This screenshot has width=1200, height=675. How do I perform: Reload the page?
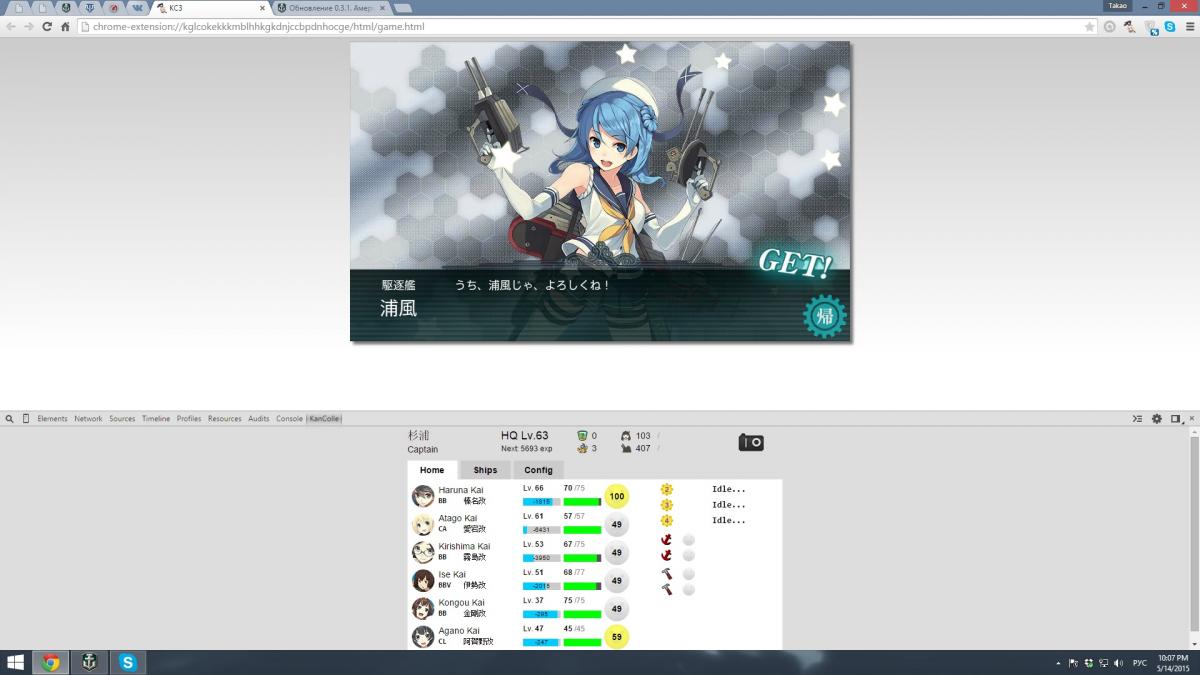pyautogui.click(x=46, y=27)
